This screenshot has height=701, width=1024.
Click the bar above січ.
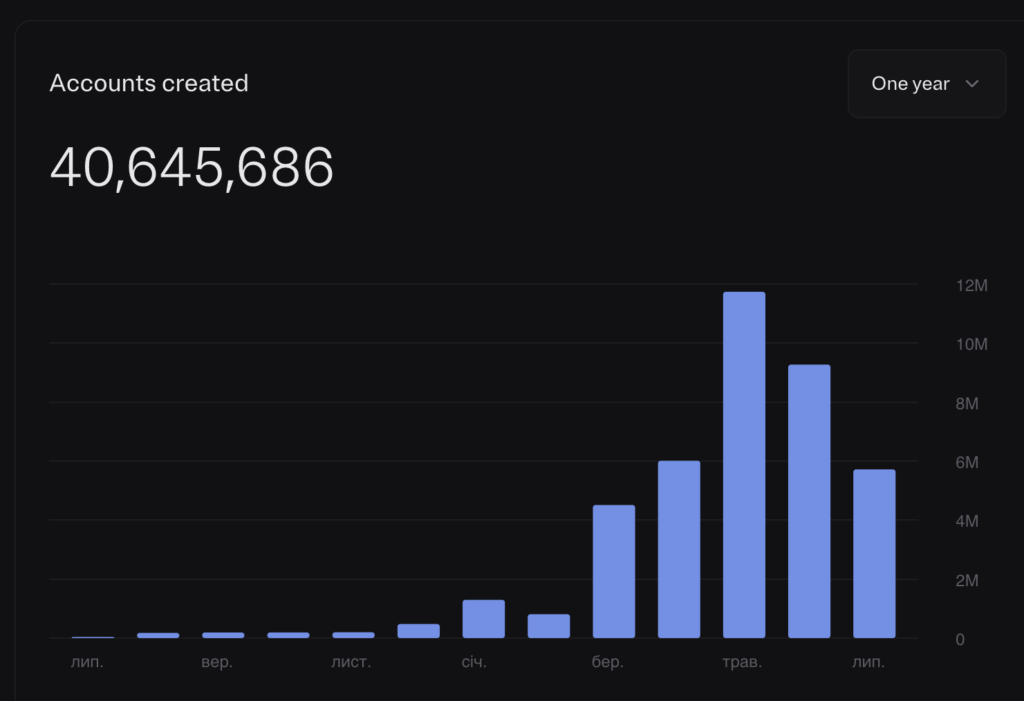[483, 619]
